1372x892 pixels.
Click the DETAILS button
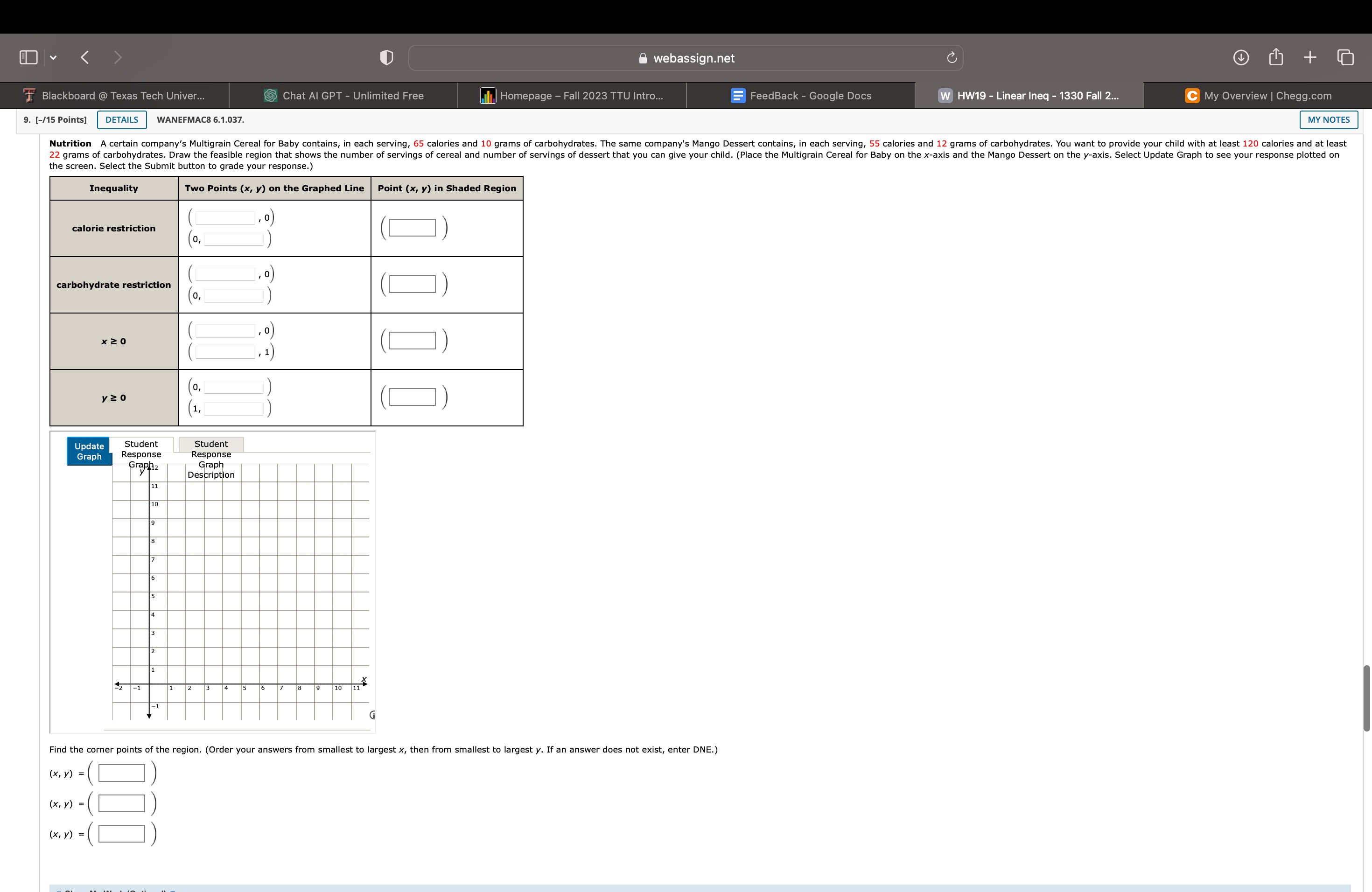[x=122, y=120]
